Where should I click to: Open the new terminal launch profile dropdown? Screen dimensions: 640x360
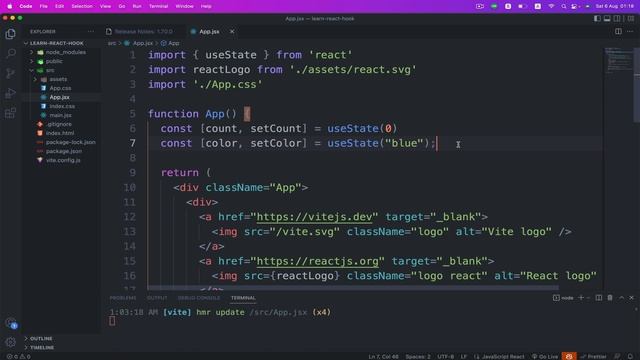tap(588, 298)
